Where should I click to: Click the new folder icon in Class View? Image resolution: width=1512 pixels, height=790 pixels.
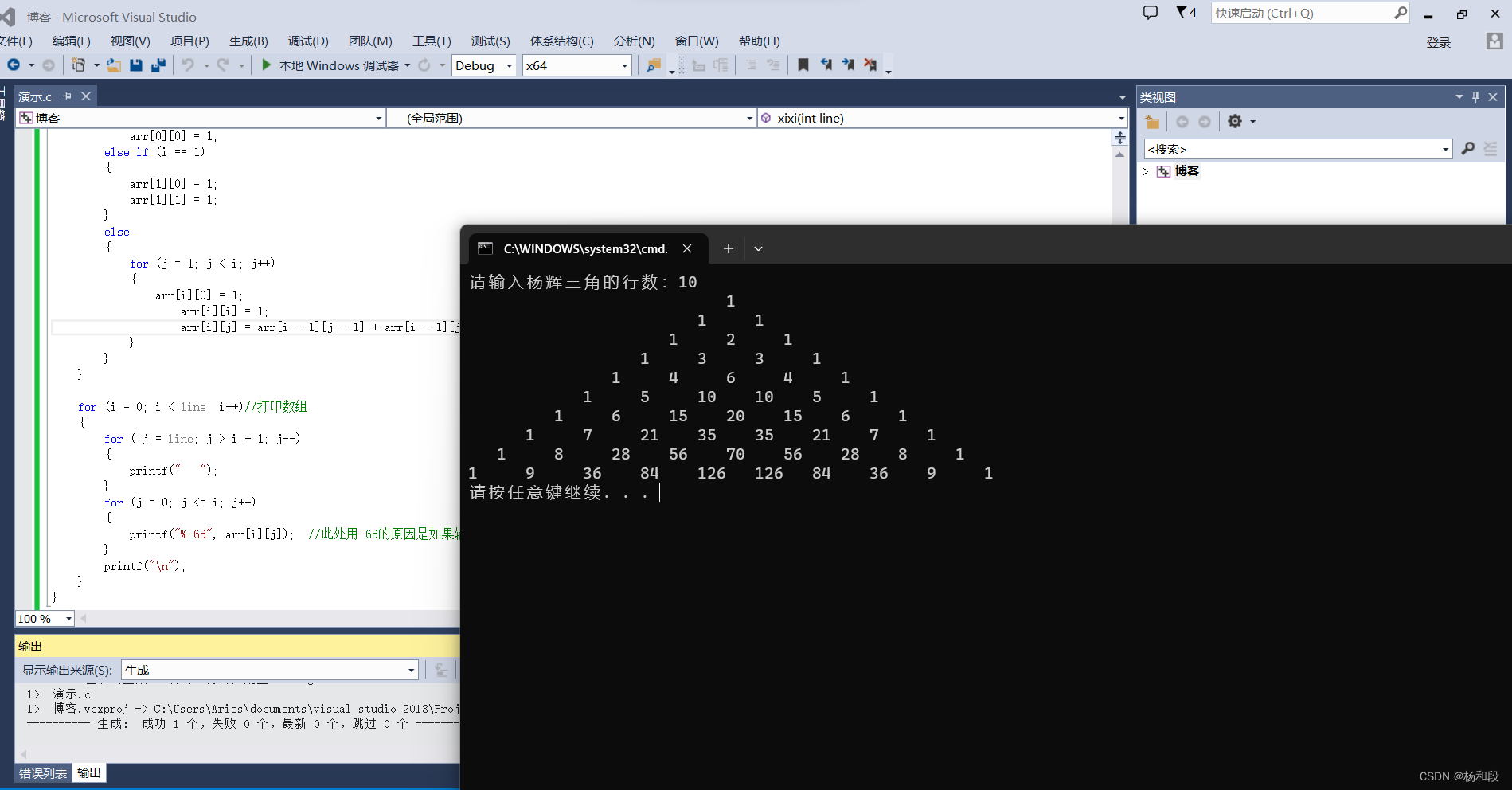pos(1152,122)
